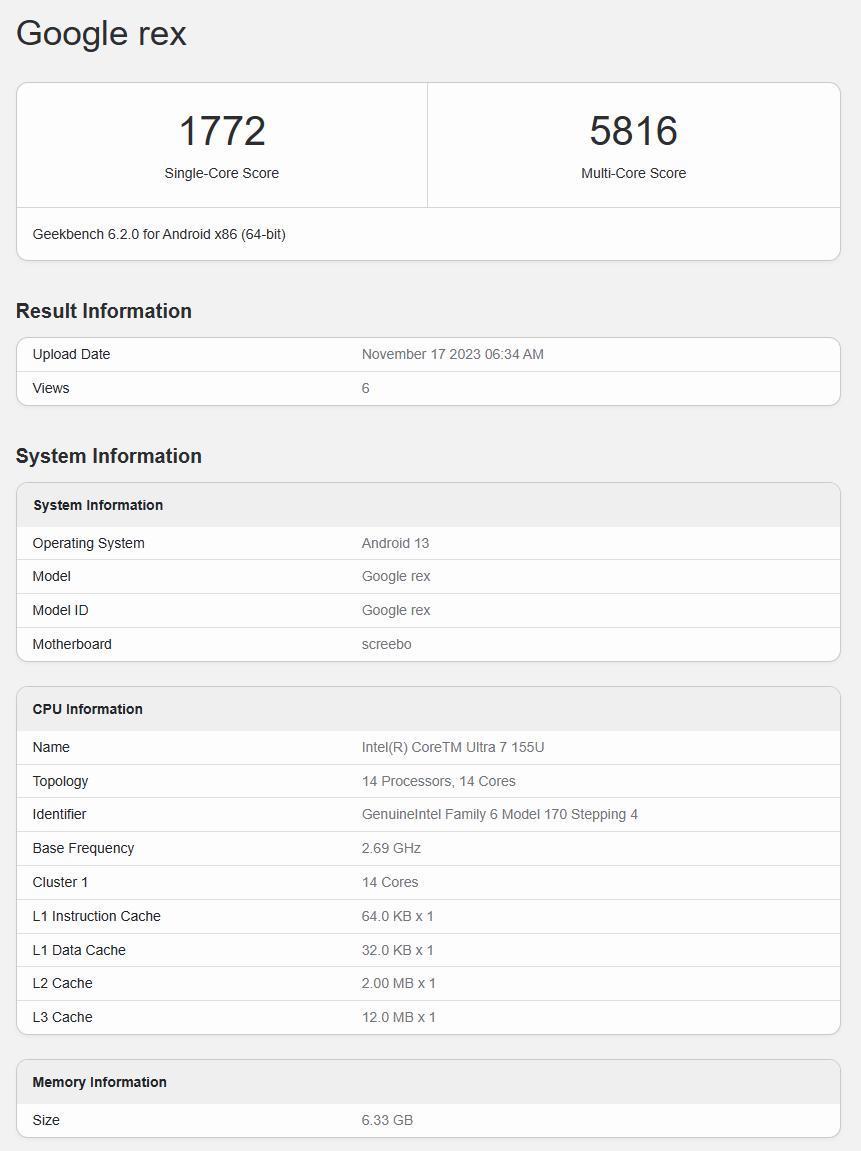Select the upload date November 17 2023 value
This screenshot has width=861, height=1151.
(x=452, y=354)
